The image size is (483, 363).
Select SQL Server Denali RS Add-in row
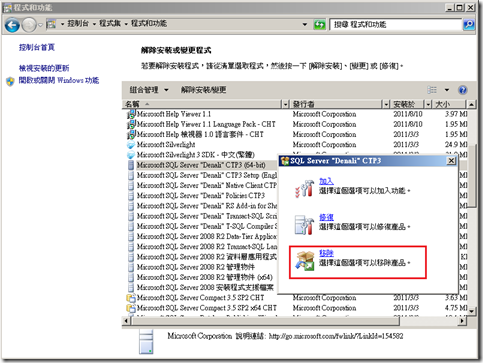(202, 206)
